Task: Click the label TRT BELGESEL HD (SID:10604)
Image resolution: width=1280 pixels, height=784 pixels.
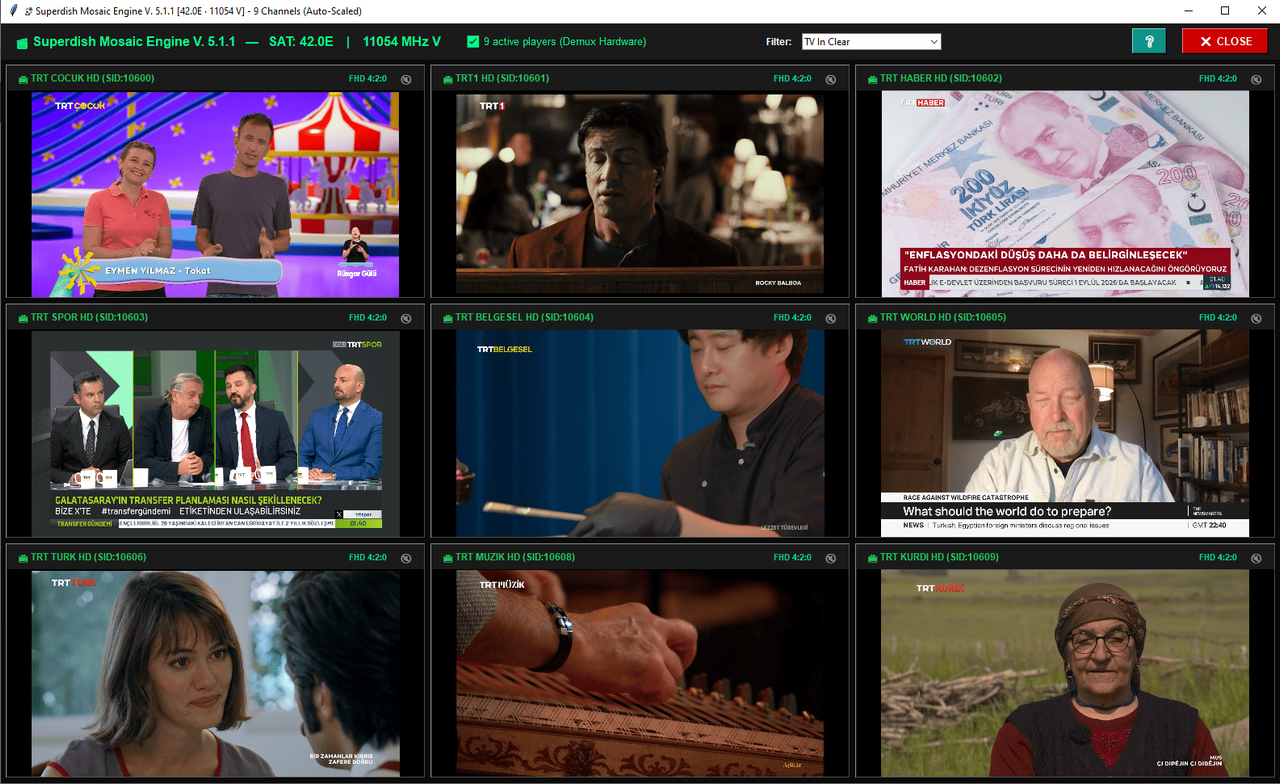Action: pyautogui.click(x=524, y=317)
